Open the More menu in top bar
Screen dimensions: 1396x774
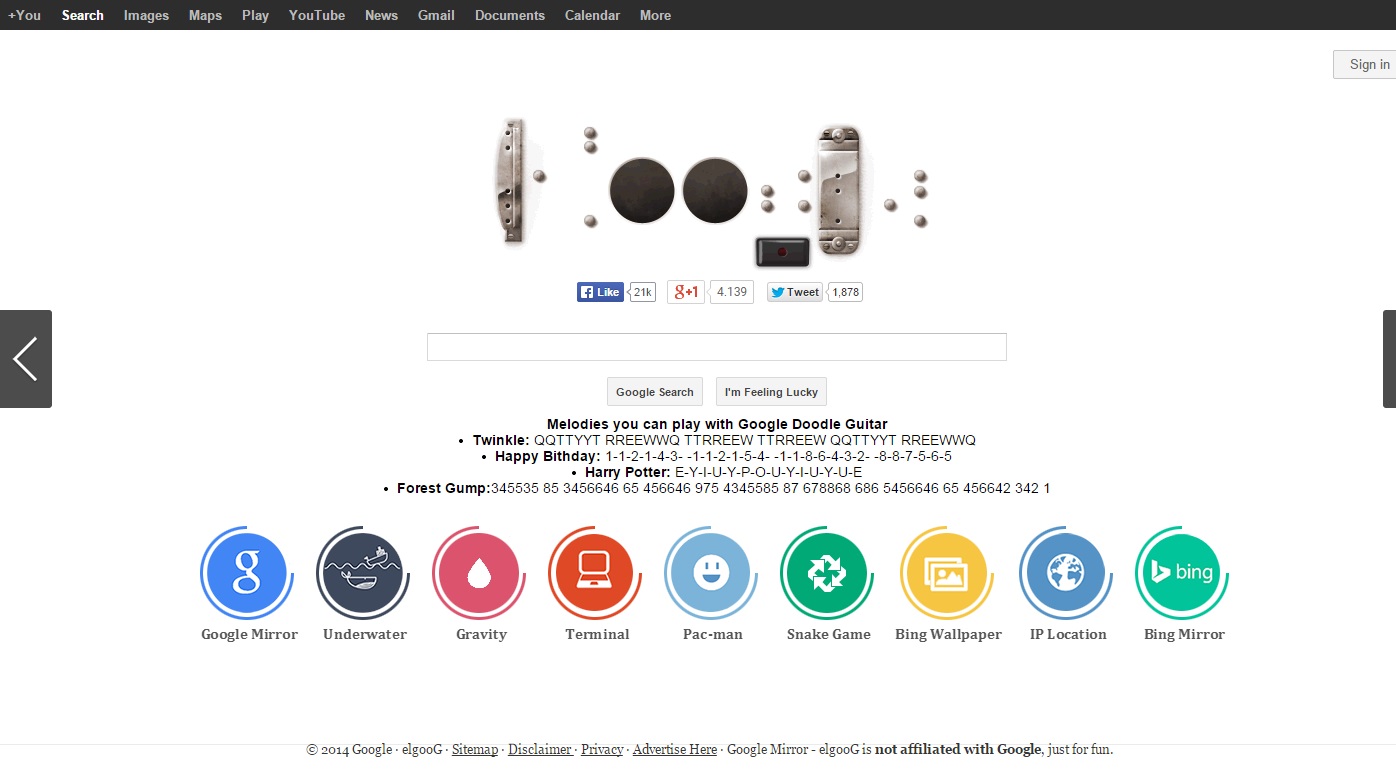(x=655, y=15)
